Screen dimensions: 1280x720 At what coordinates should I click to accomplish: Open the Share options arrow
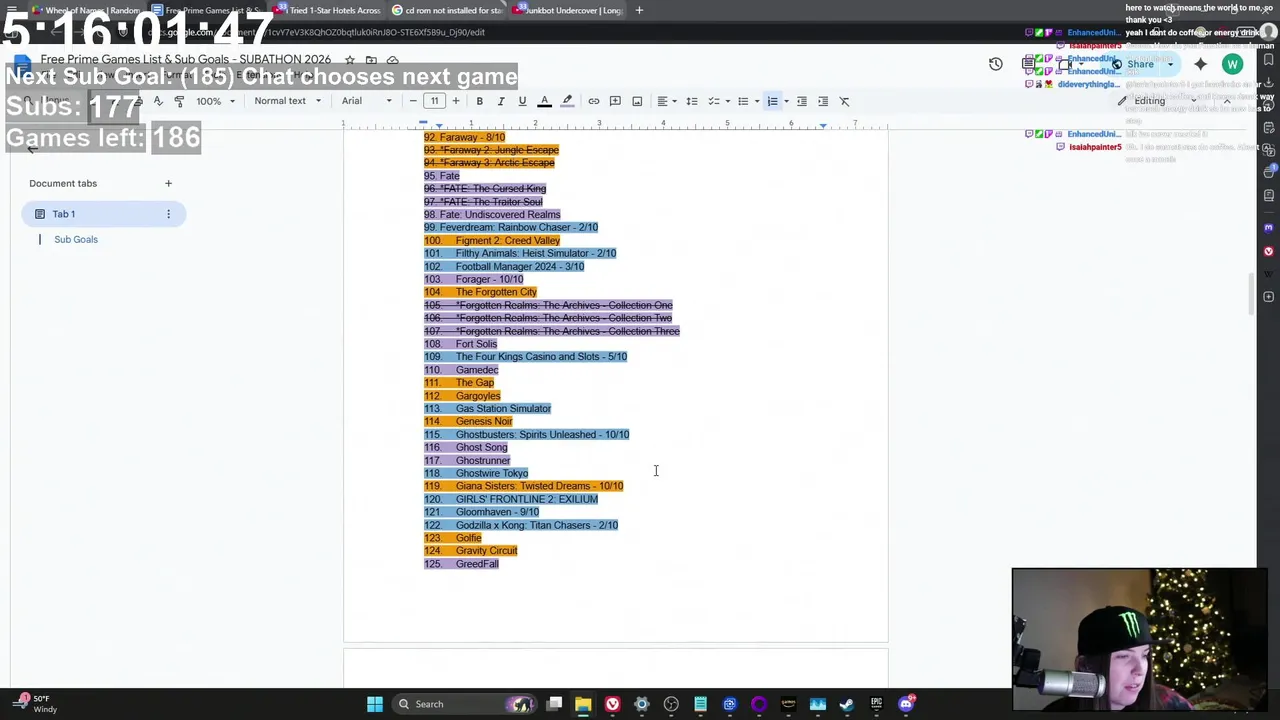coord(1170,64)
